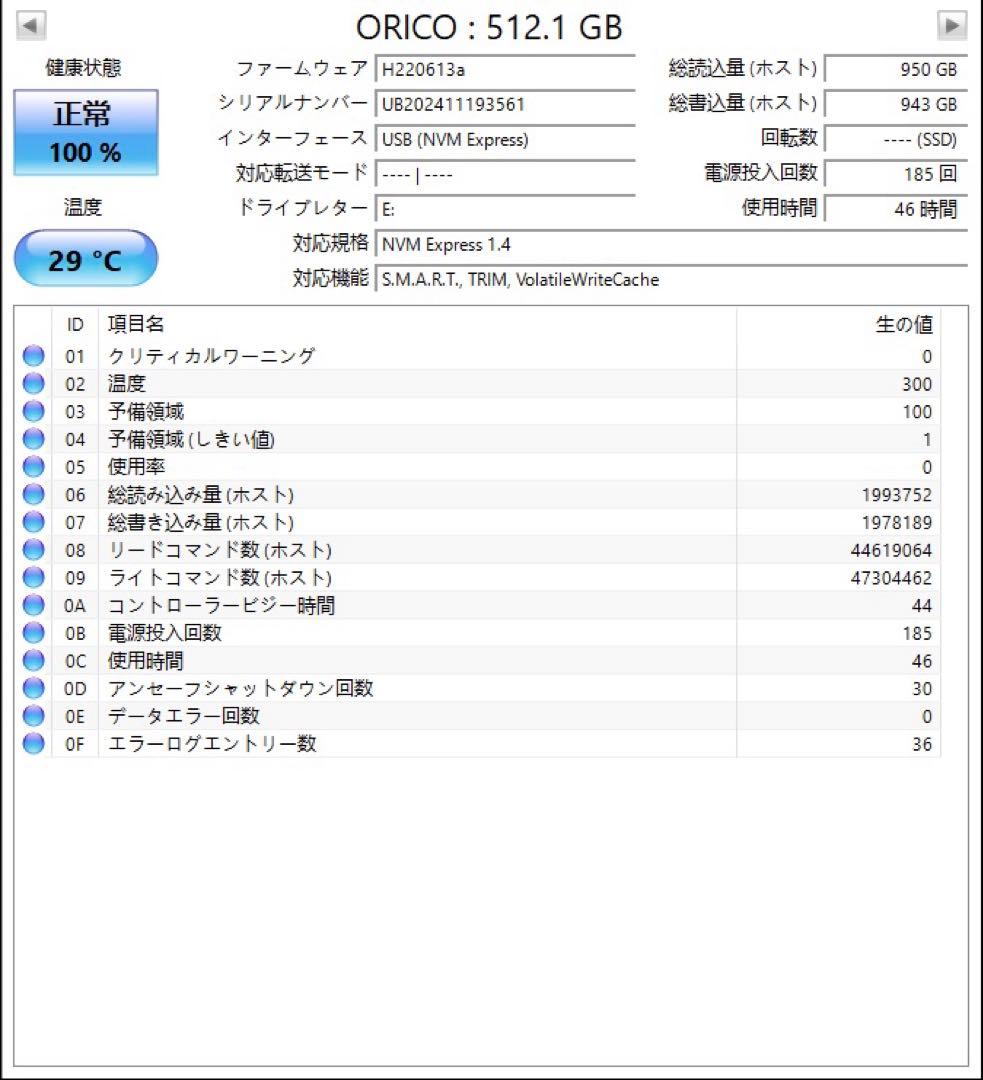The height and width of the screenshot is (1080, 983).
Task: Select the リードコマンド数 (ホスト) attribute name
Action: (220, 550)
